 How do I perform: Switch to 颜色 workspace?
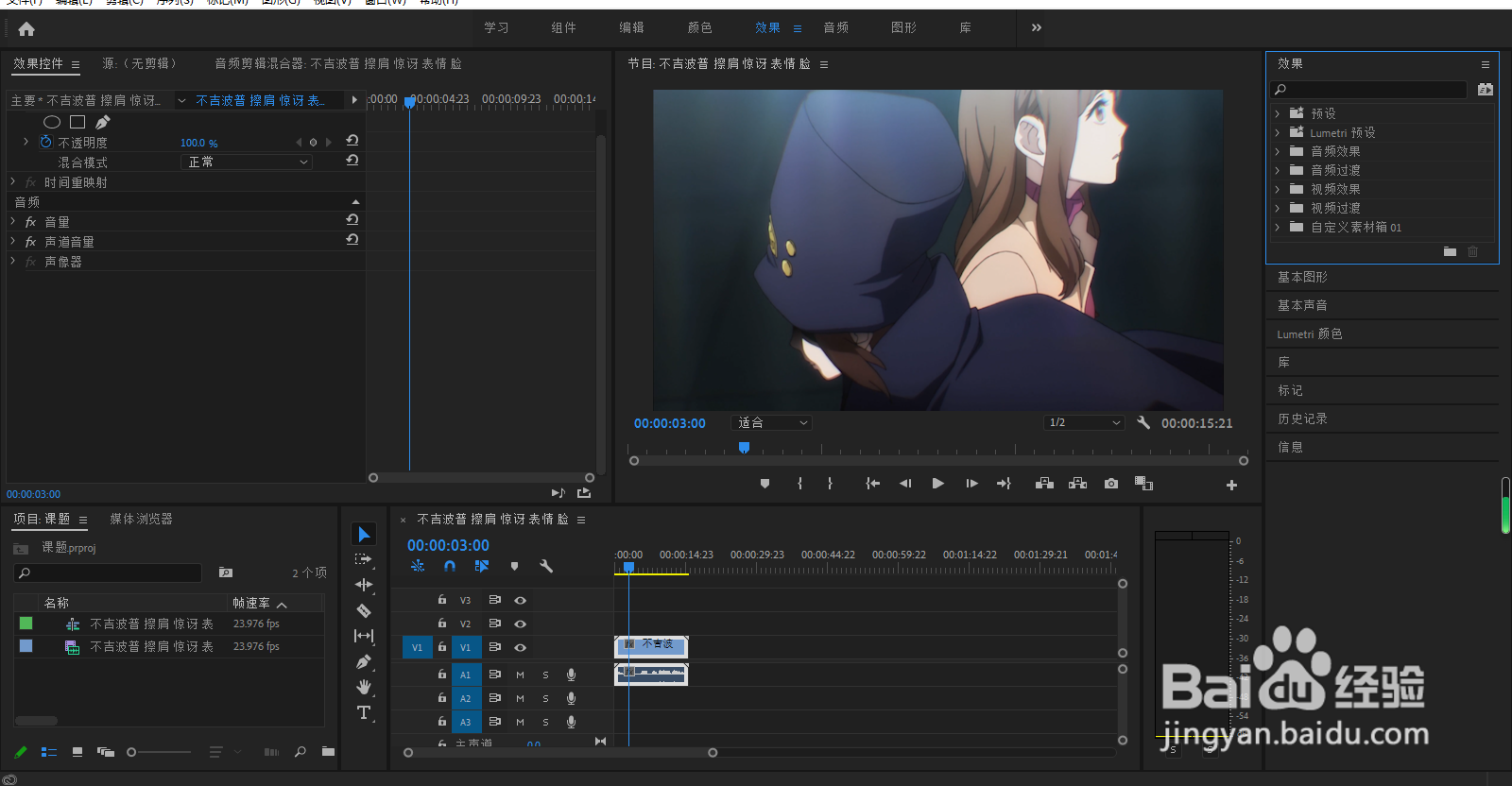[699, 28]
